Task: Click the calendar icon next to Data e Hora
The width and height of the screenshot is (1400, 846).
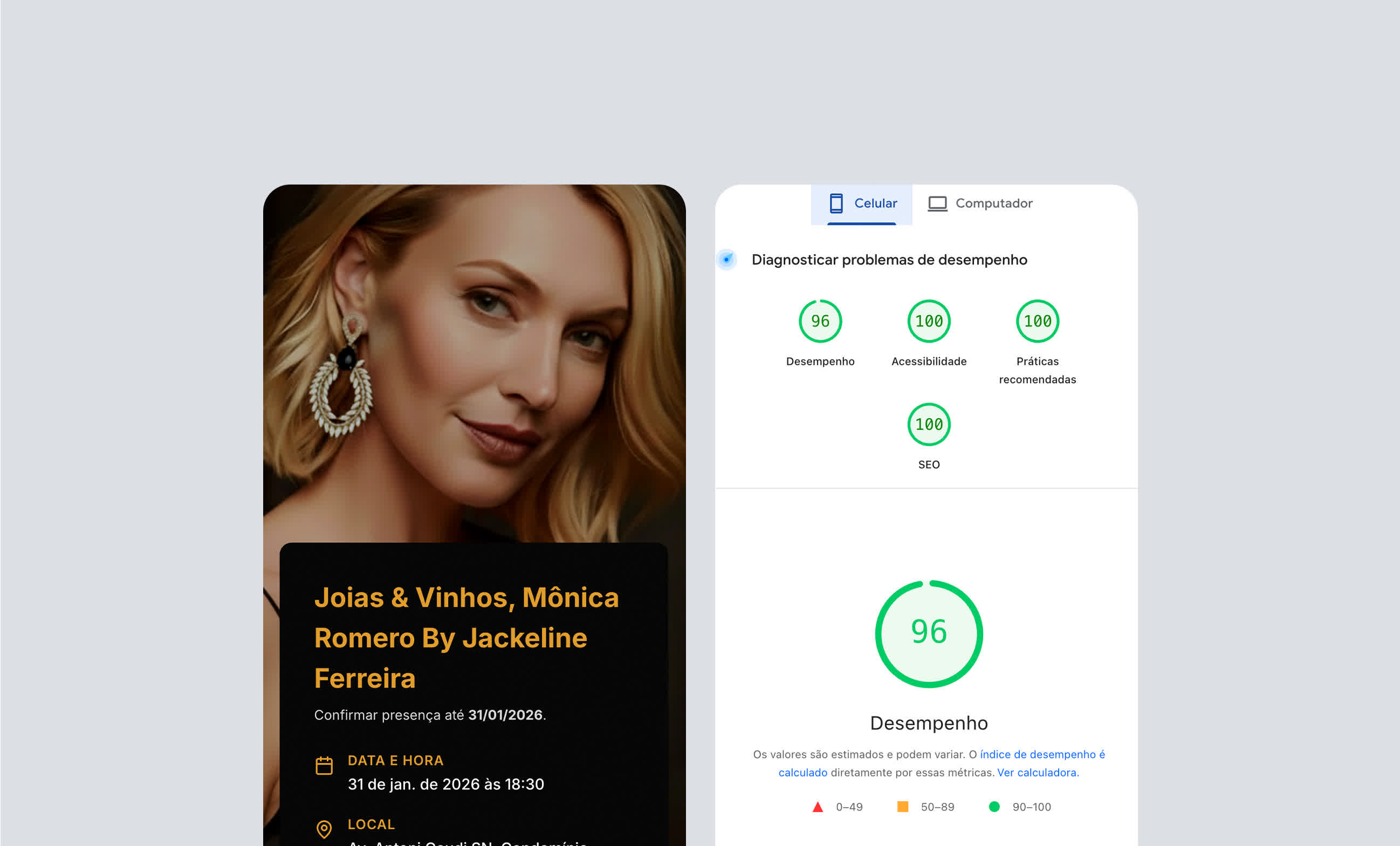Action: tap(324, 765)
